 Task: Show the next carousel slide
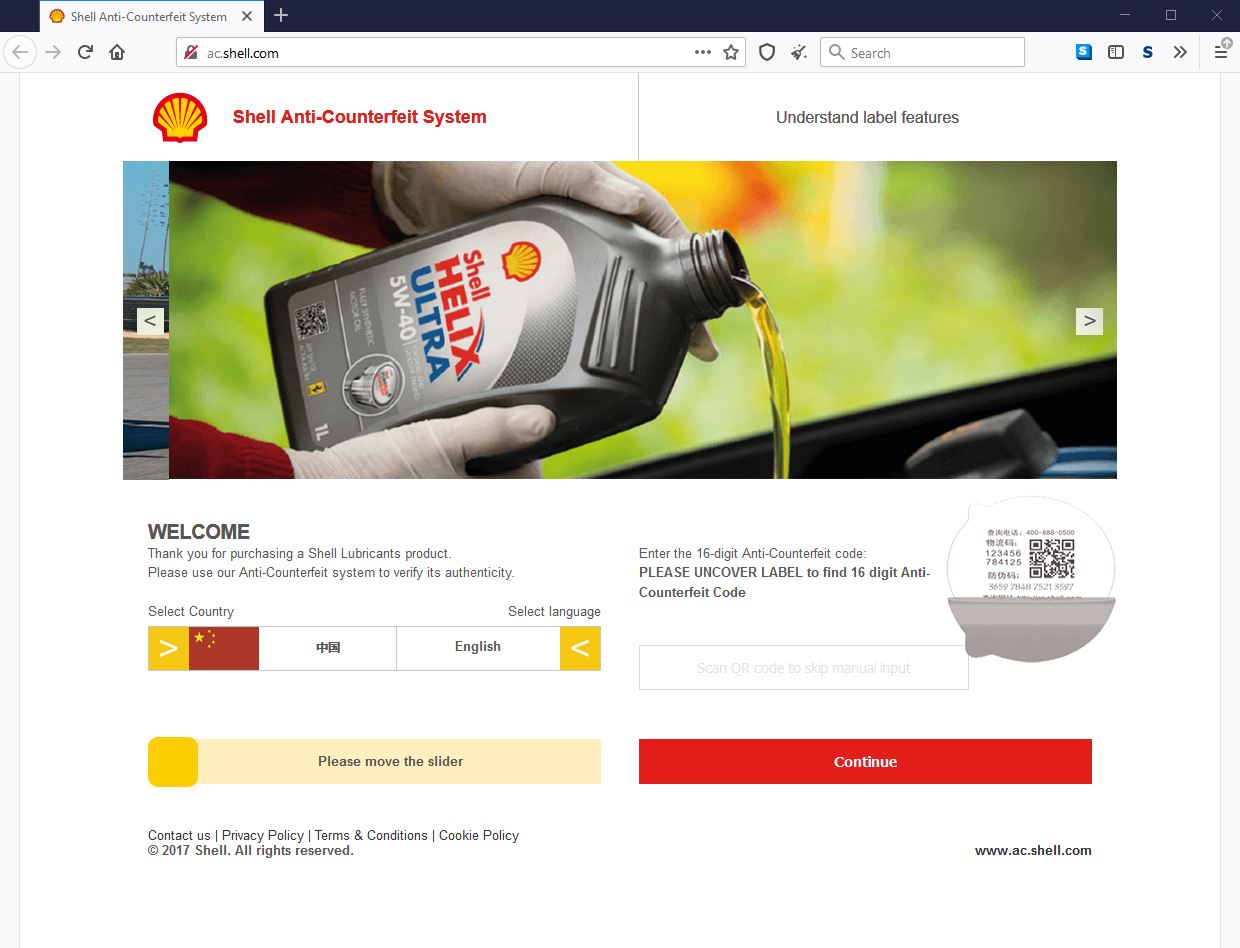1089,321
